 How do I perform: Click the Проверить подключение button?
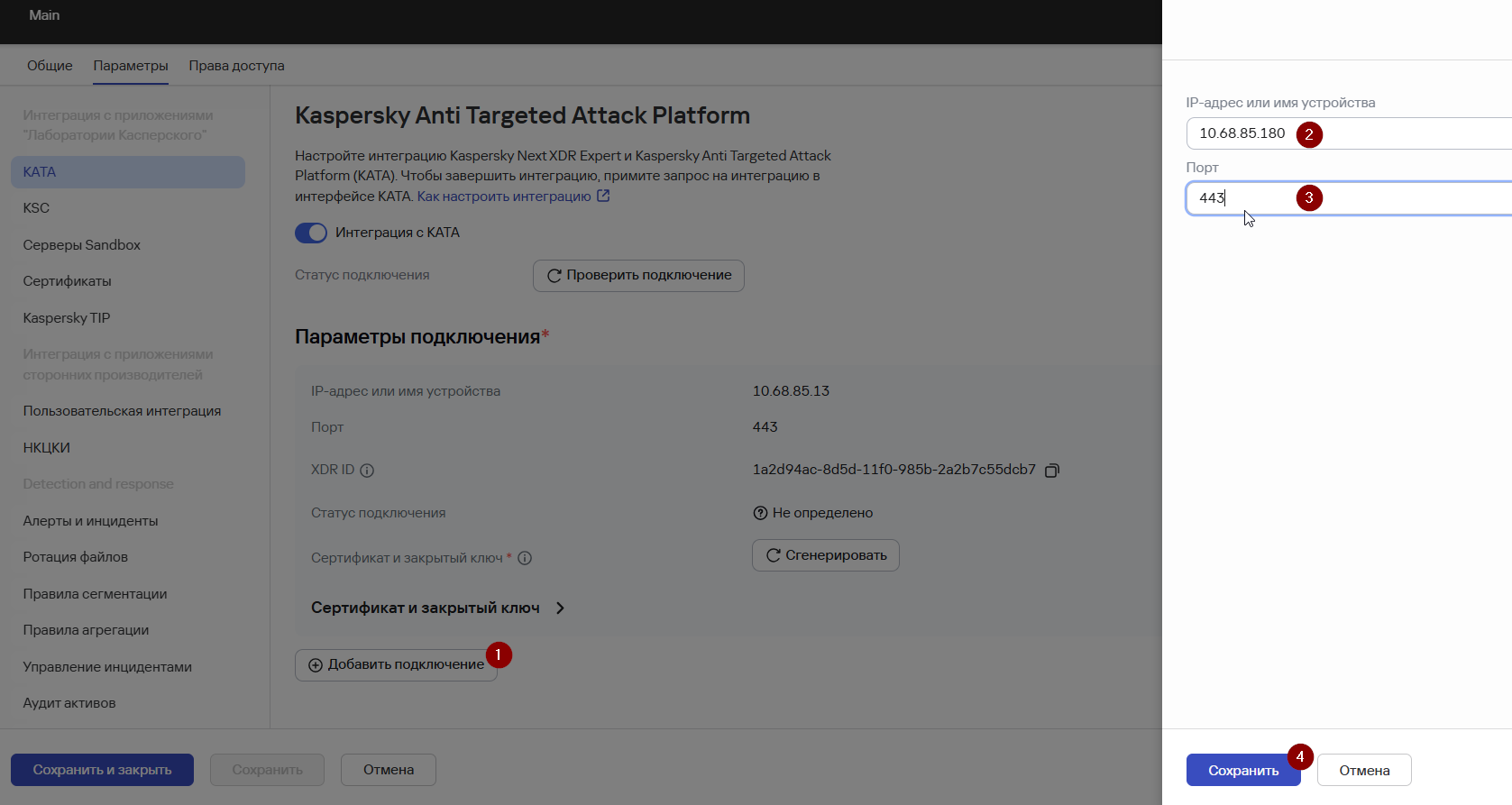point(638,276)
